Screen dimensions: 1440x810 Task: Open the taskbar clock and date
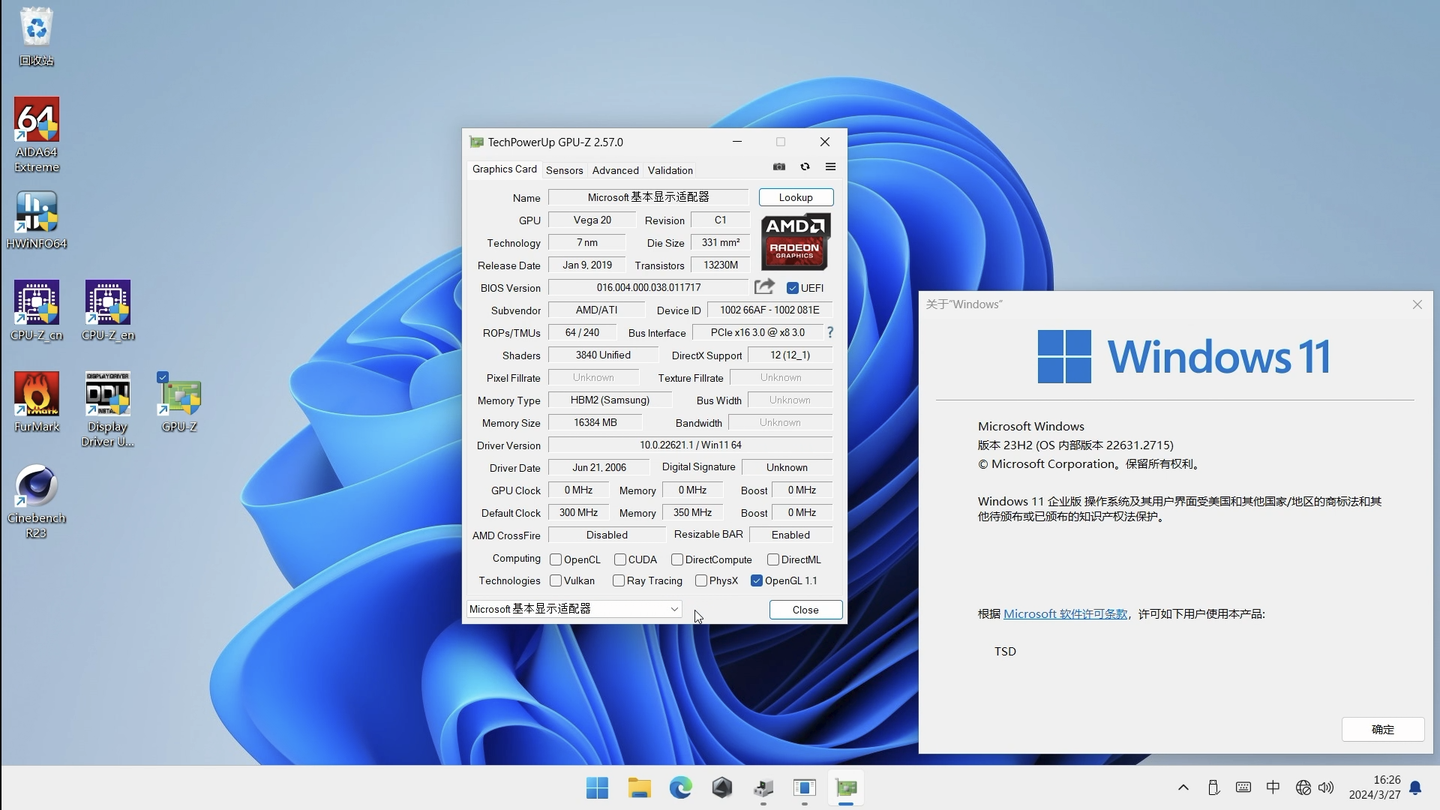(1373, 788)
